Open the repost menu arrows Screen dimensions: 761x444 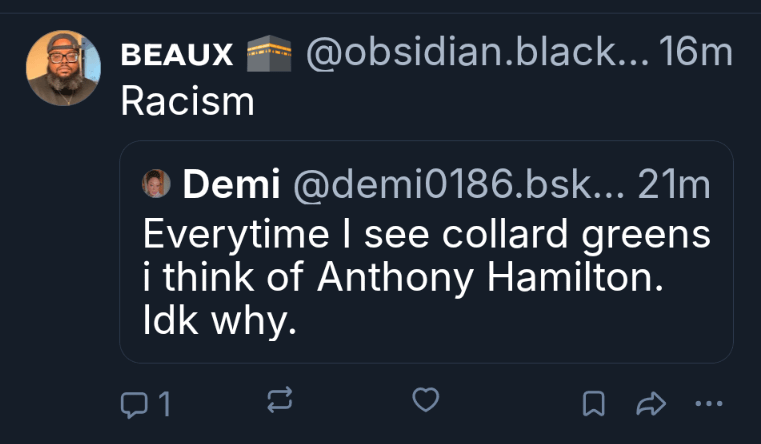279,402
